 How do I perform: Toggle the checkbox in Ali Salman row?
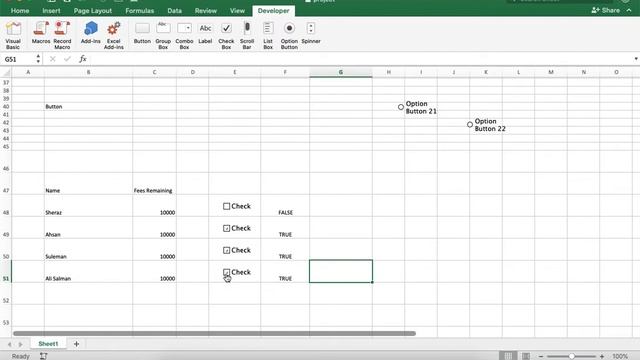[x=227, y=272]
